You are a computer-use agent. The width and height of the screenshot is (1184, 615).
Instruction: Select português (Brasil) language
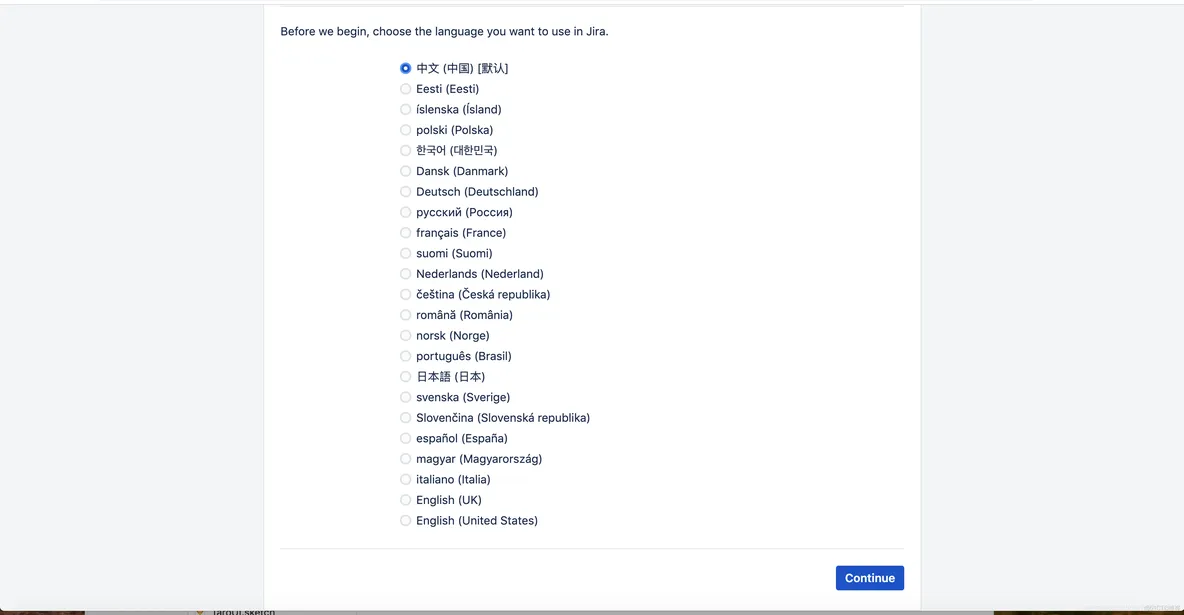(x=405, y=356)
